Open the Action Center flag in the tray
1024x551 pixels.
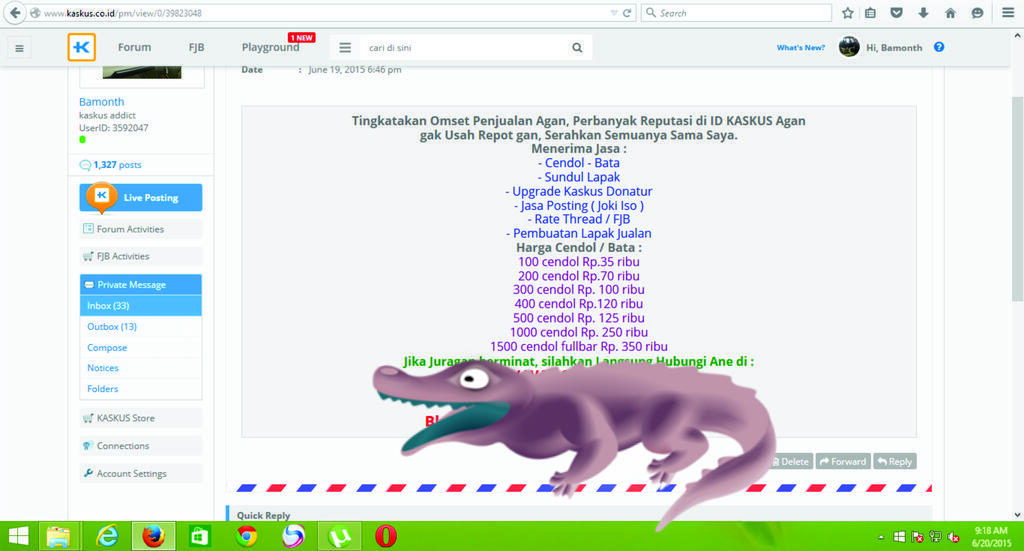pos(917,537)
